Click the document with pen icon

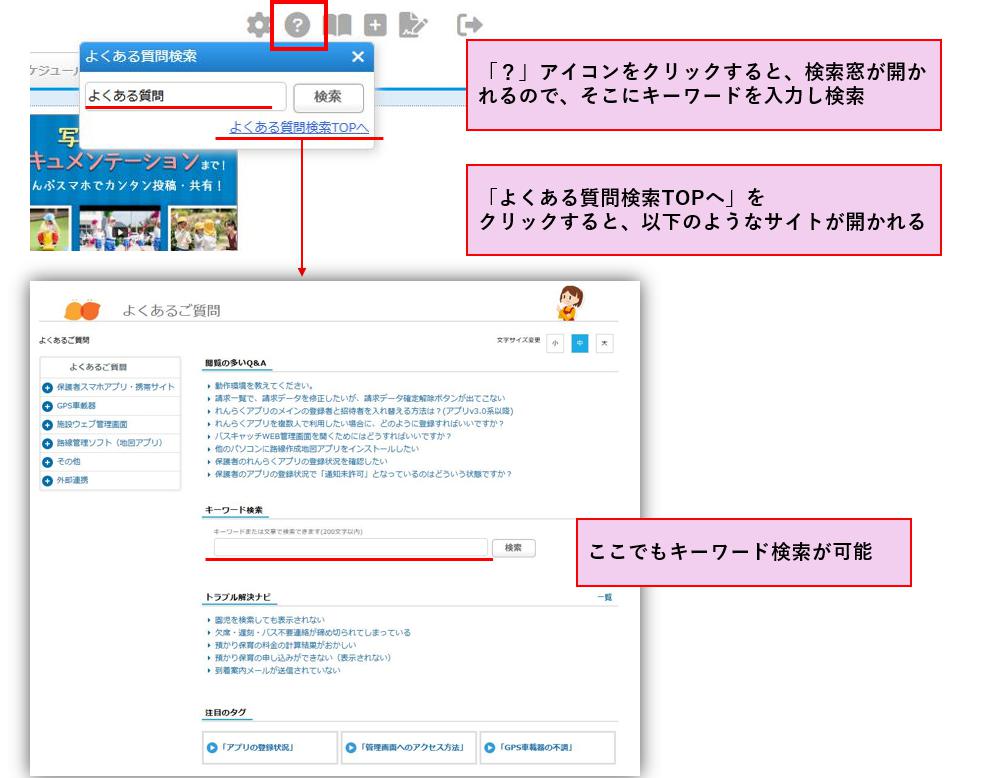pyautogui.click(x=412, y=24)
